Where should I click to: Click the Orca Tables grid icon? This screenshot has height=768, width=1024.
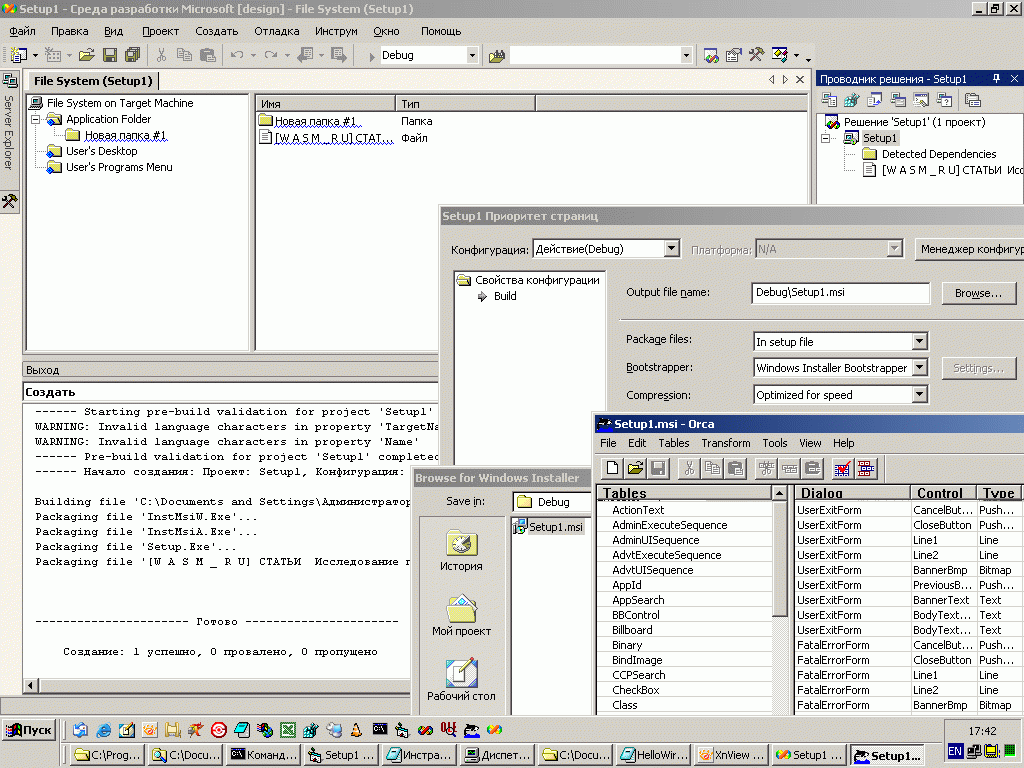coord(866,468)
